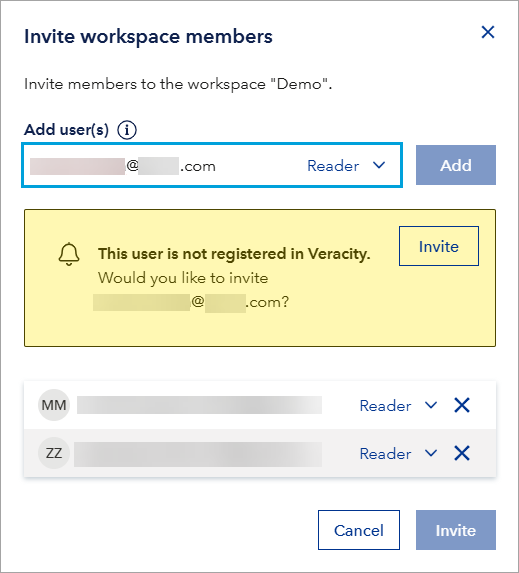
Task: Click the MM avatar circle
Action: (x=54, y=405)
